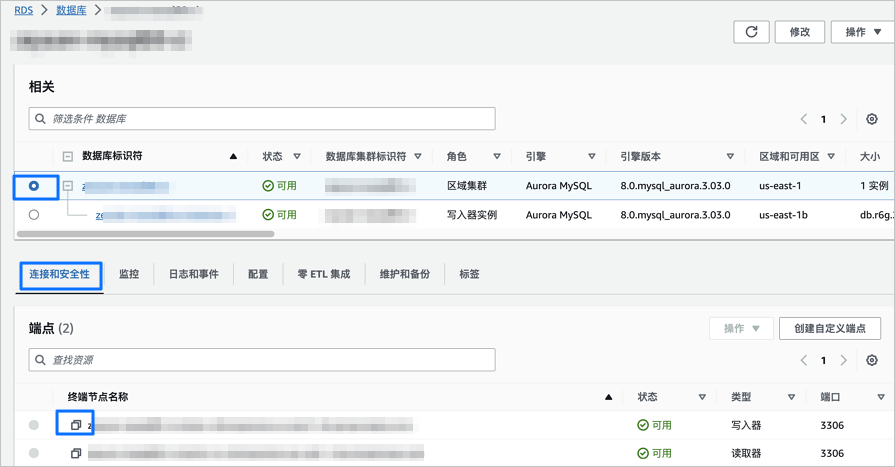Sort by 终端节点名称 ascending arrow
Image resolution: width=895 pixels, height=467 pixels.
(608, 397)
